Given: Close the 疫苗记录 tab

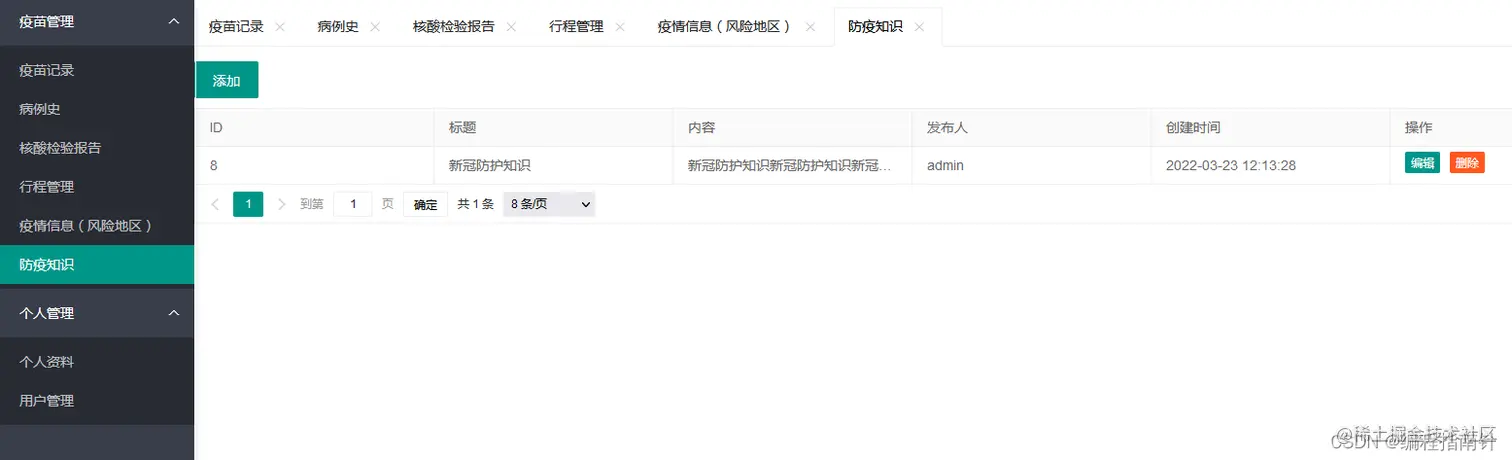Looking at the screenshot, I should pyautogui.click(x=280, y=27).
